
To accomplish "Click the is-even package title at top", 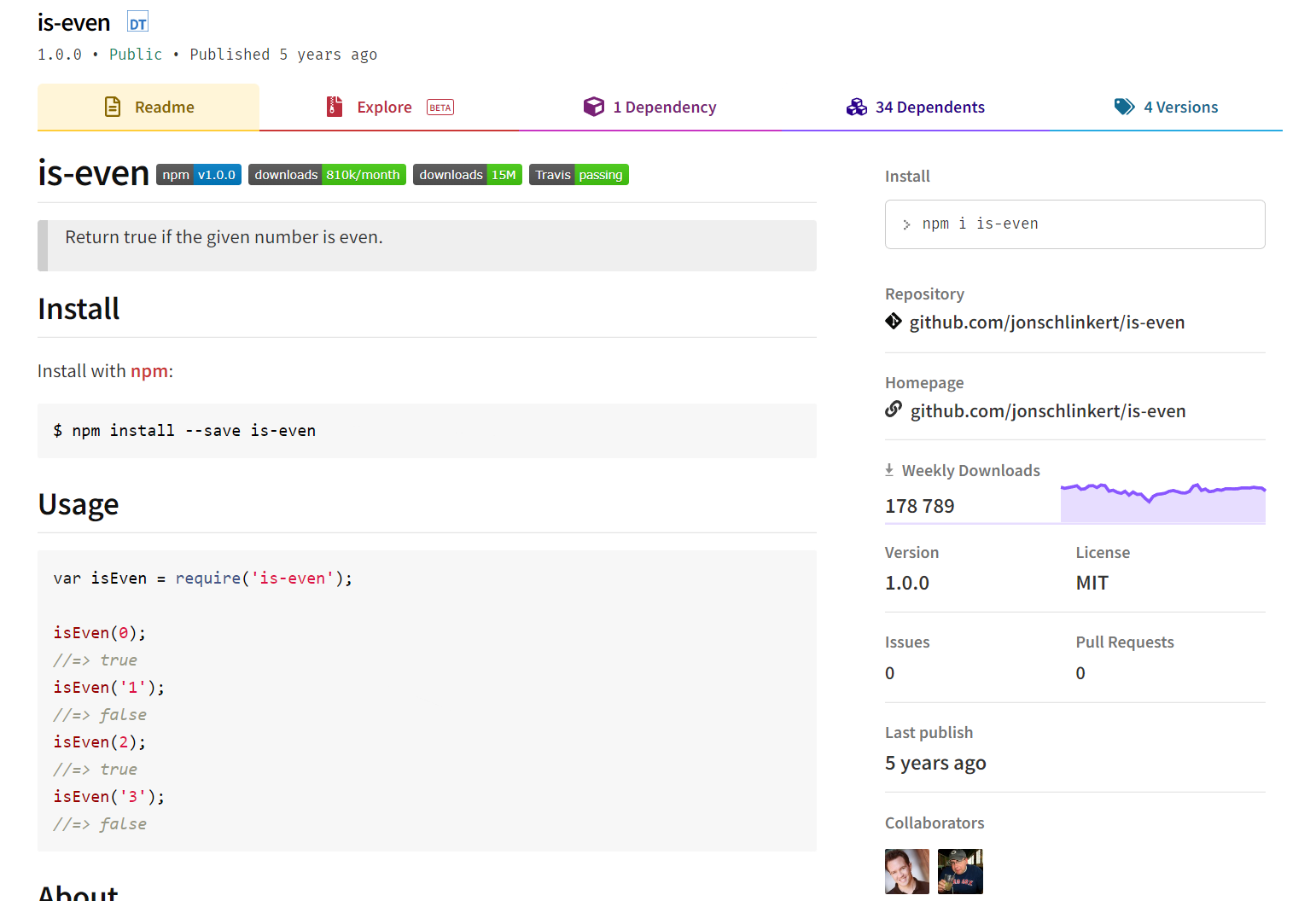I will [x=74, y=23].
